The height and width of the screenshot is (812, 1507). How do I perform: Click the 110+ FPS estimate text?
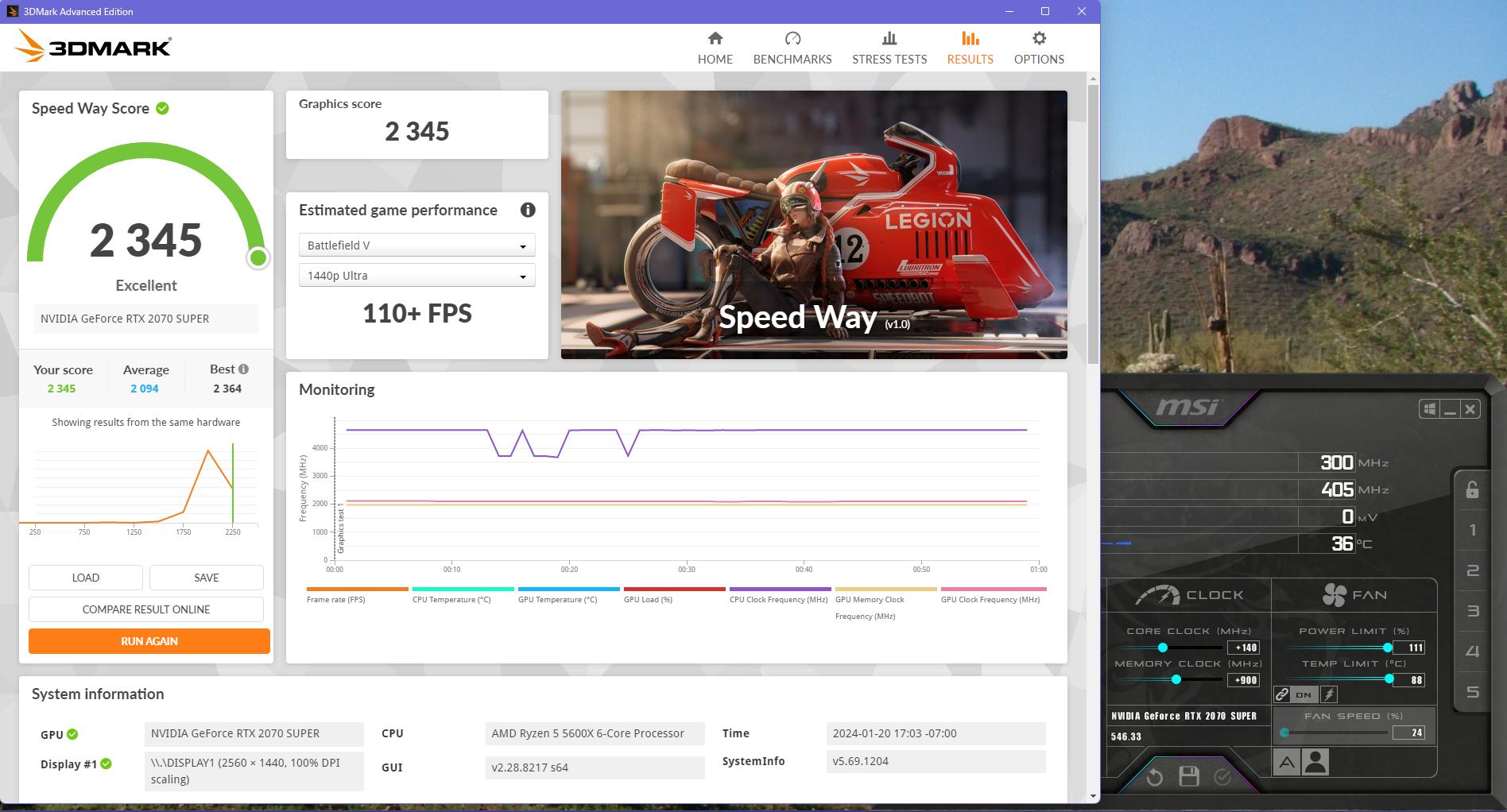click(417, 314)
